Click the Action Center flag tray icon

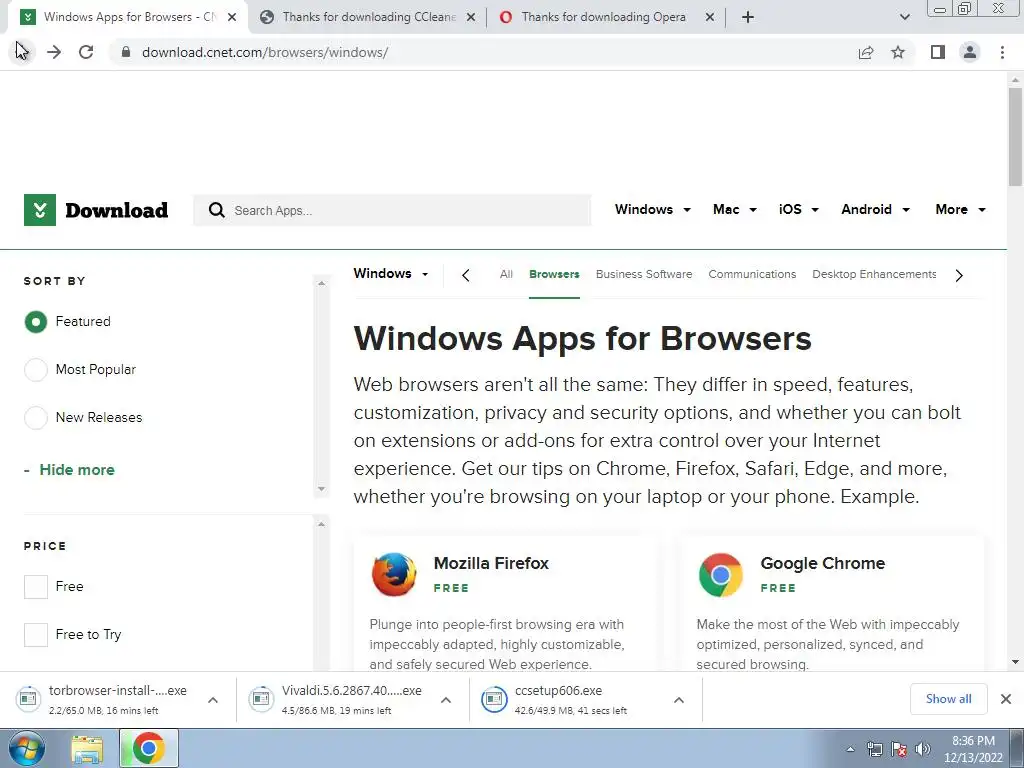point(899,749)
